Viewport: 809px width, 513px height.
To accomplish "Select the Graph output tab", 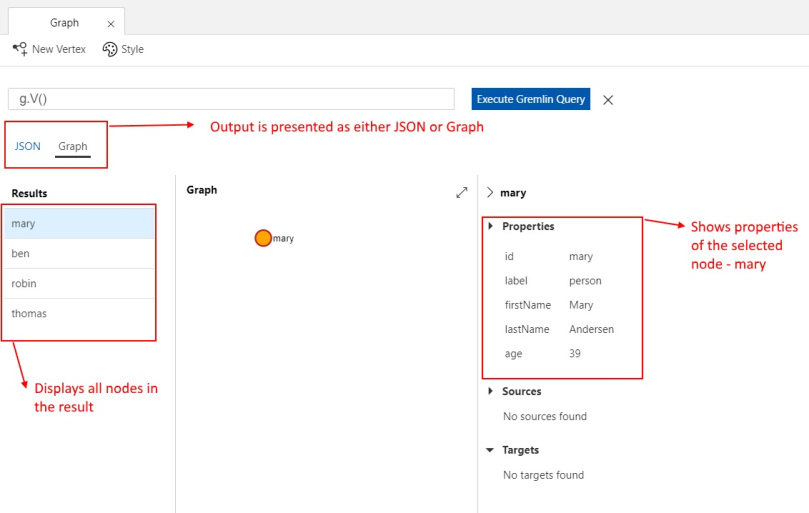I will (x=73, y=146).
